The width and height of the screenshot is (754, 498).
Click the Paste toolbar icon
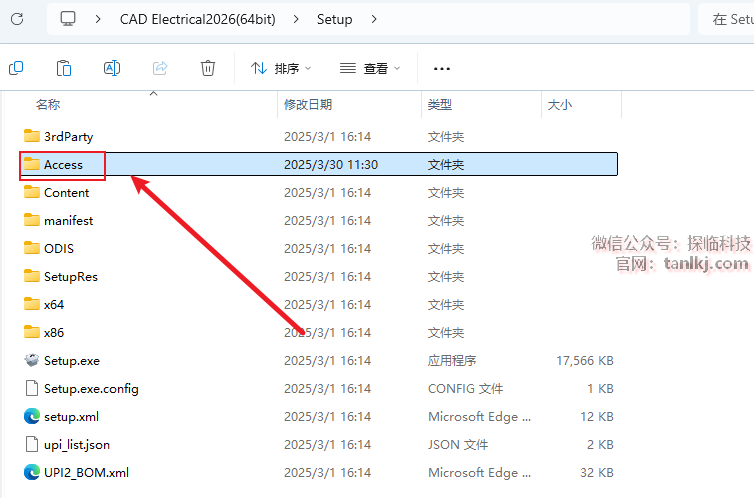pos(63,68)
